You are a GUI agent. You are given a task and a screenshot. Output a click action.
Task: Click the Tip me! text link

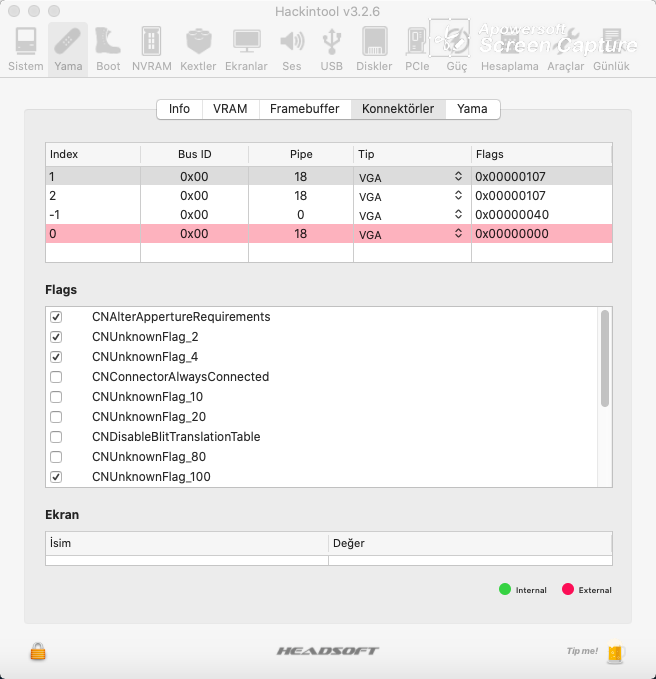pyautogui.click(x=582, y=651)
